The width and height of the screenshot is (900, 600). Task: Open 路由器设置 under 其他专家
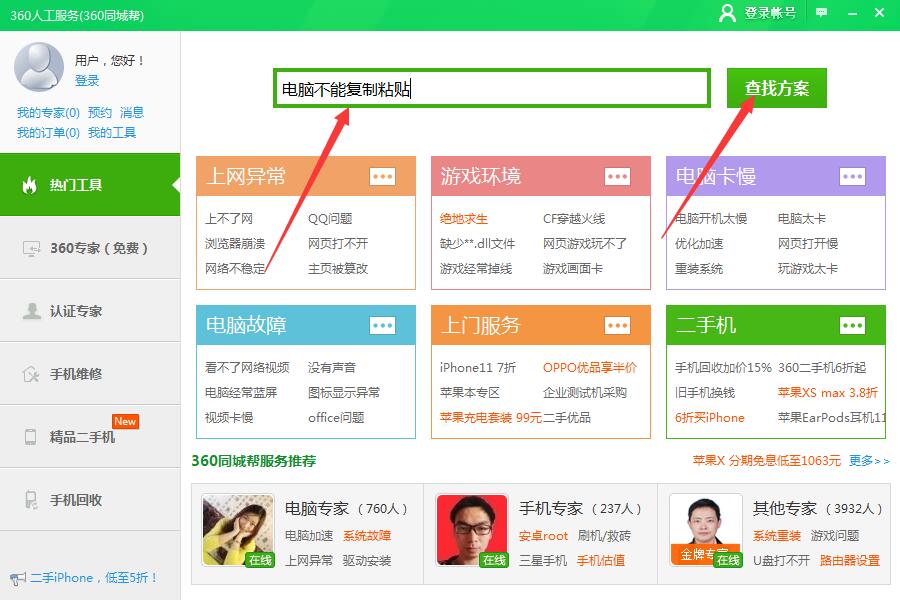coord(850,560)
